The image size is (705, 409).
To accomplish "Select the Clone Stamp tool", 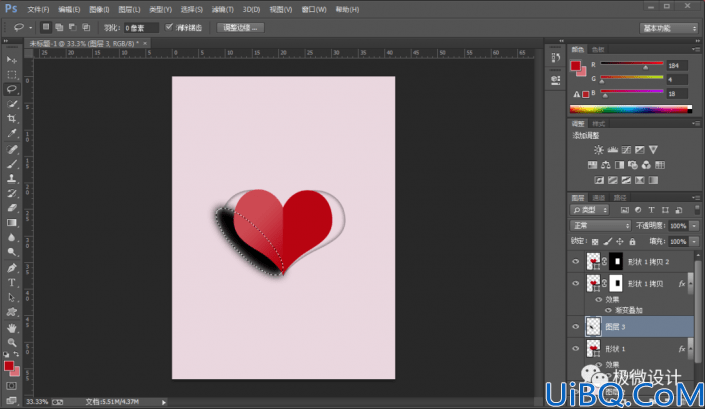I will tap(12, 178).
